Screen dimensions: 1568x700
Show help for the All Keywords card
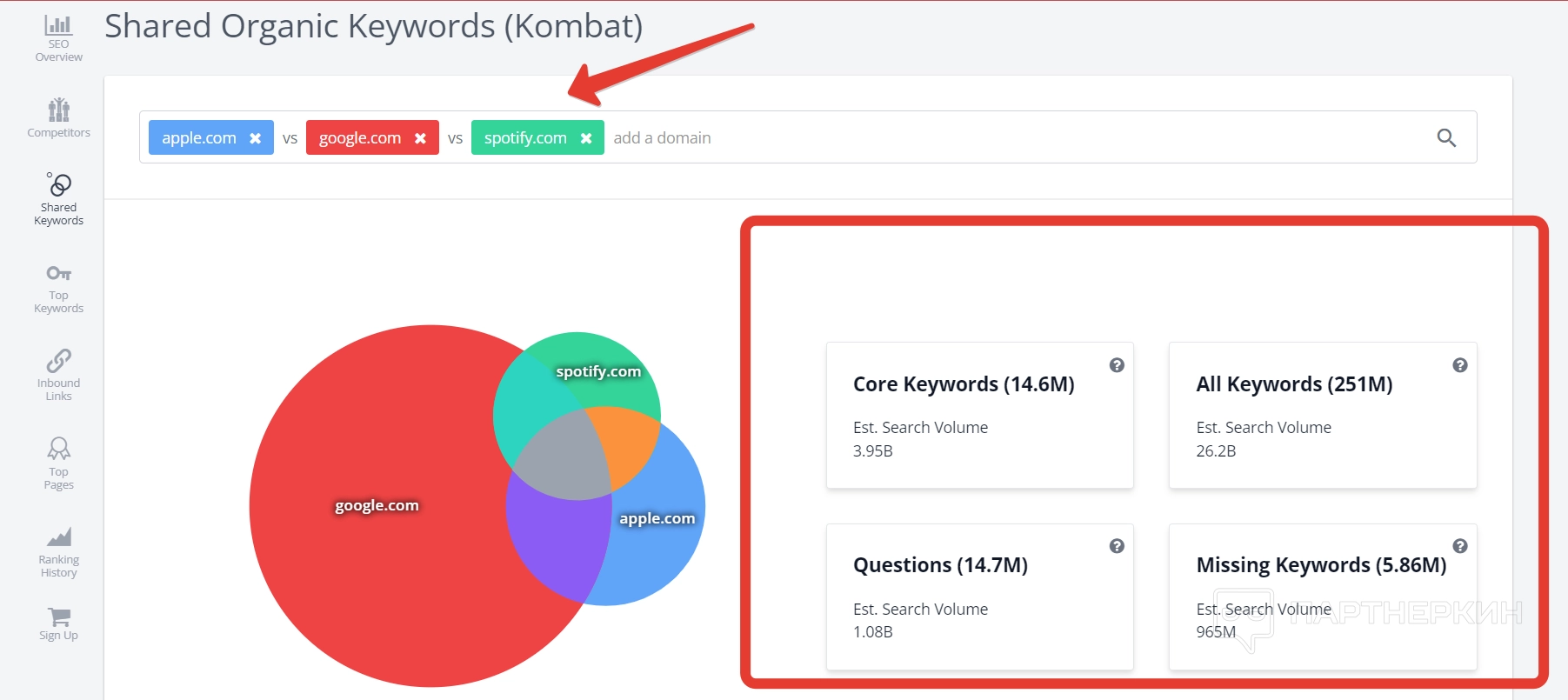tap(1460, 365)
